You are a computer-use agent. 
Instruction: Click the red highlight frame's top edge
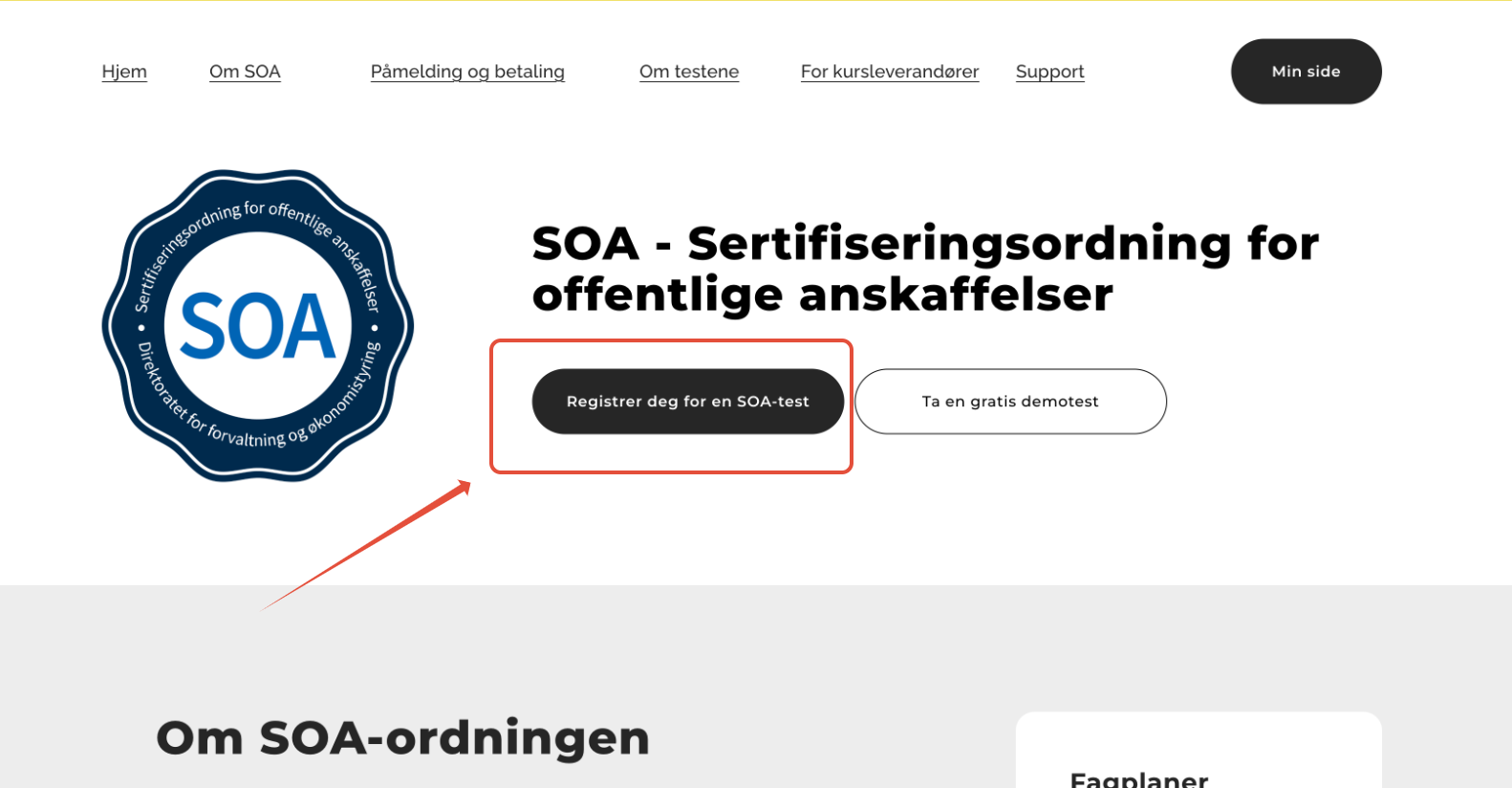coord(671,340)
